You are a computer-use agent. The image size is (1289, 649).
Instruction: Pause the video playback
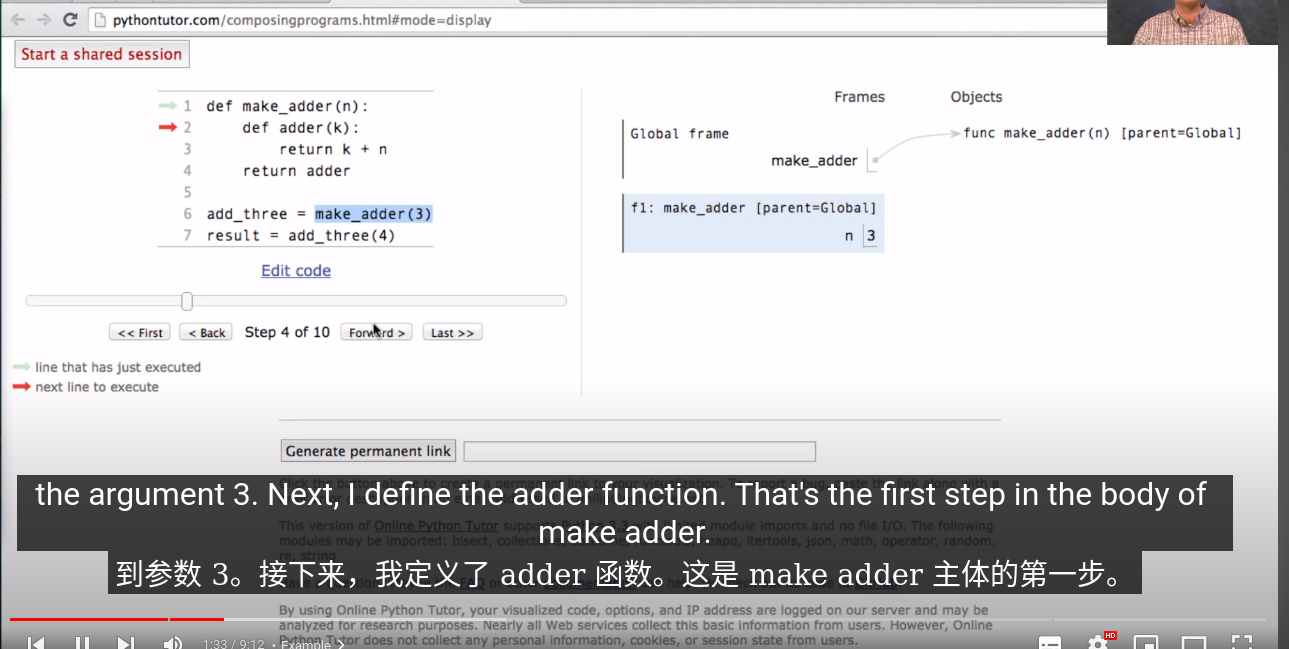(x=82, y=643)
